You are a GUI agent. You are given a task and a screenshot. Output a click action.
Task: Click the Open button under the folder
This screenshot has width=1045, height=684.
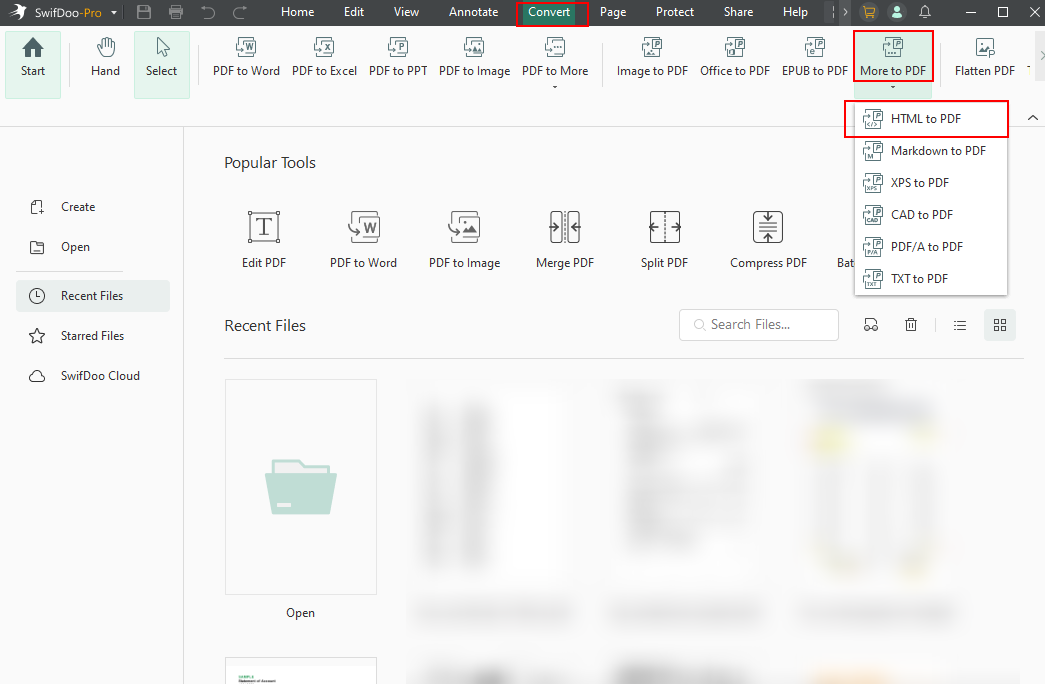coord(300,612)
